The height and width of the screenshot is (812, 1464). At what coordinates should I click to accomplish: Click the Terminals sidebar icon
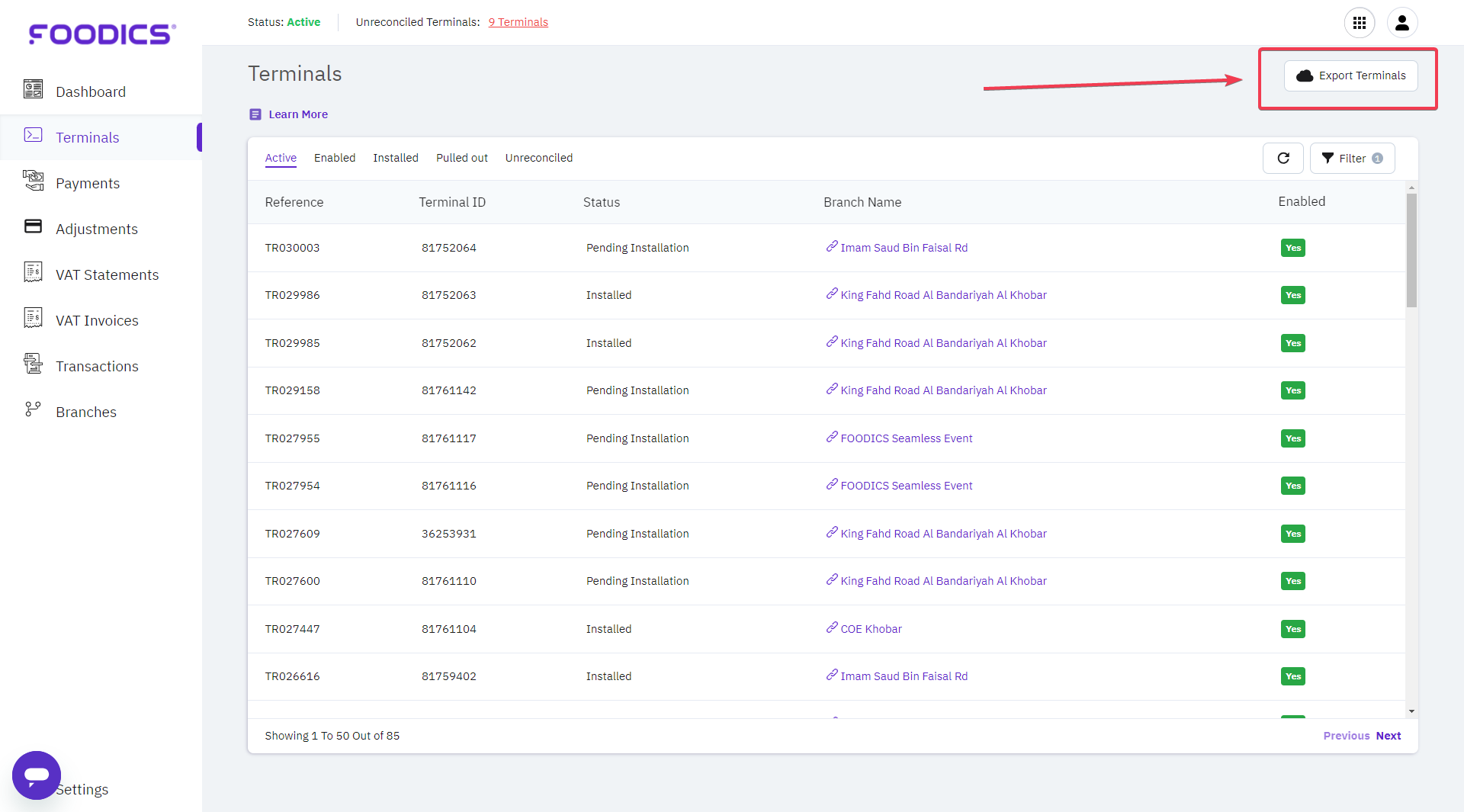pyautogui.click(x=33, y=135)
